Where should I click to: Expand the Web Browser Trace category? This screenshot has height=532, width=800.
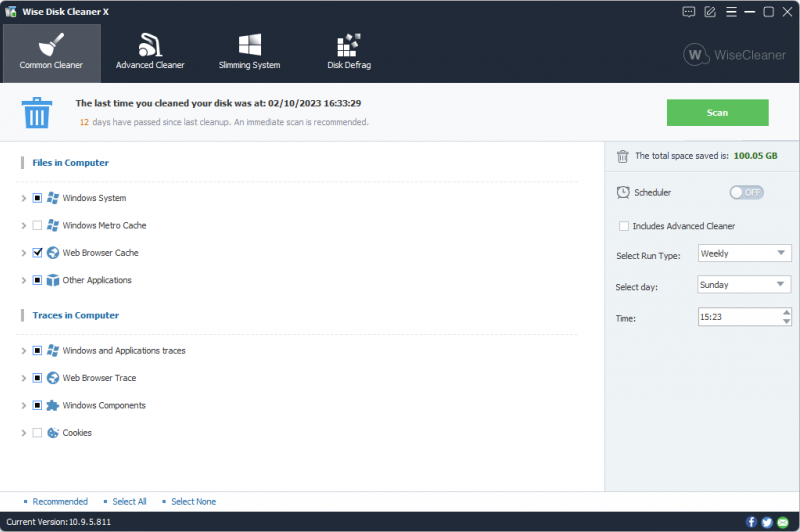point(23,378)
